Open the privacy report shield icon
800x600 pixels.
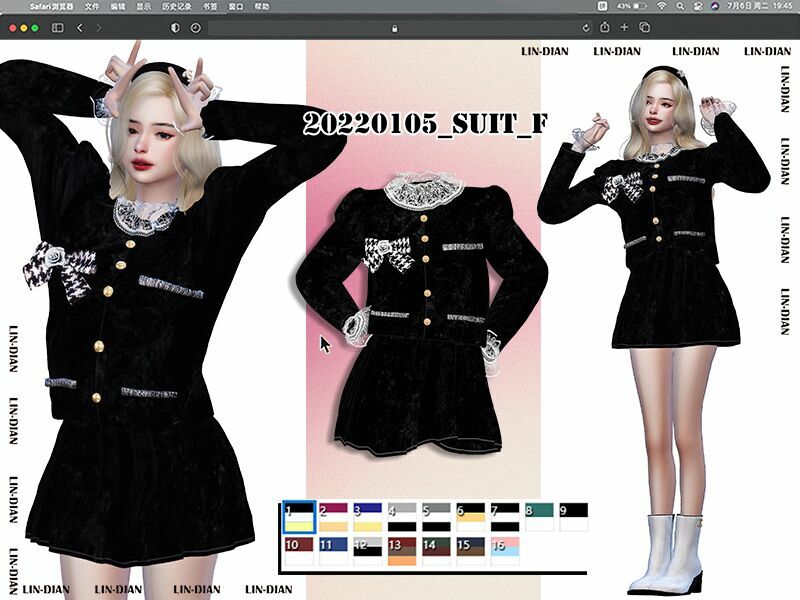click(175, 28)
